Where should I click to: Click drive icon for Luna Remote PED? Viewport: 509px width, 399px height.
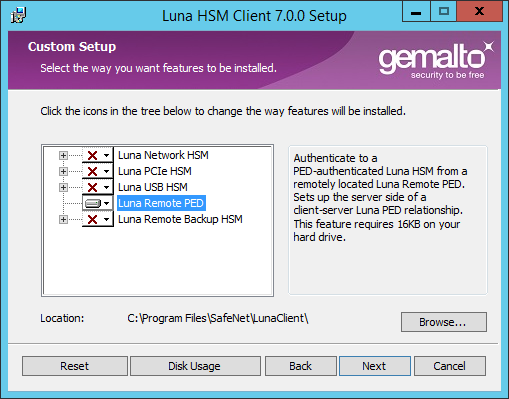(x=93, y=203)
